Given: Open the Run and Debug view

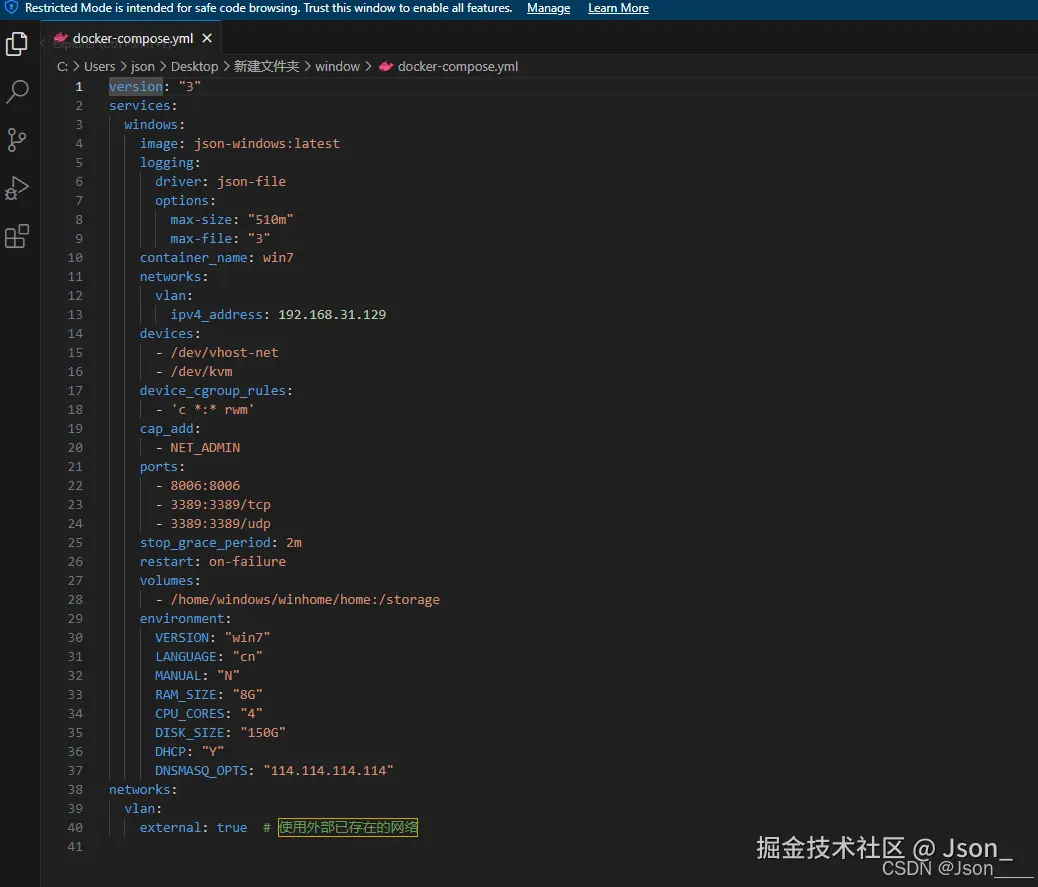Looking at the screenshot, I should (x=17, y=188).
